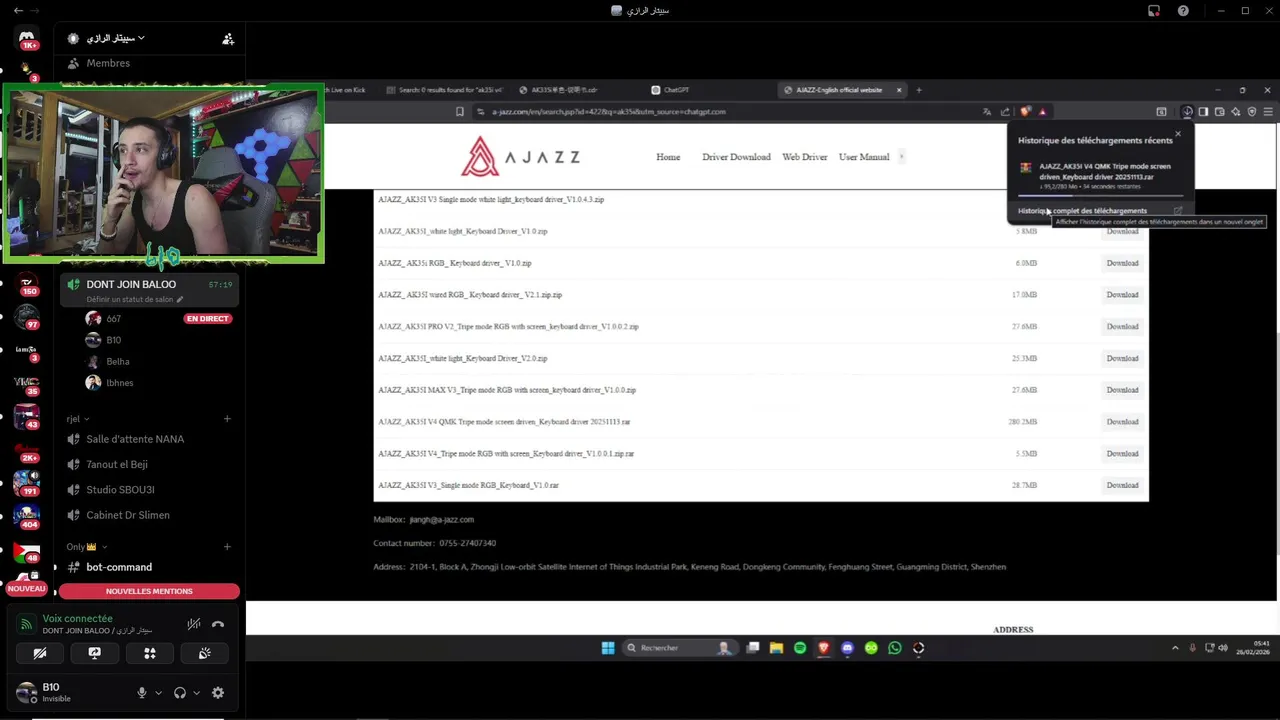Download AJAZZ_AK35I MAX V3 Tripe mode driver zip
The height and width of the screenshot is (720, 1280).
(x=1122, y=390)
